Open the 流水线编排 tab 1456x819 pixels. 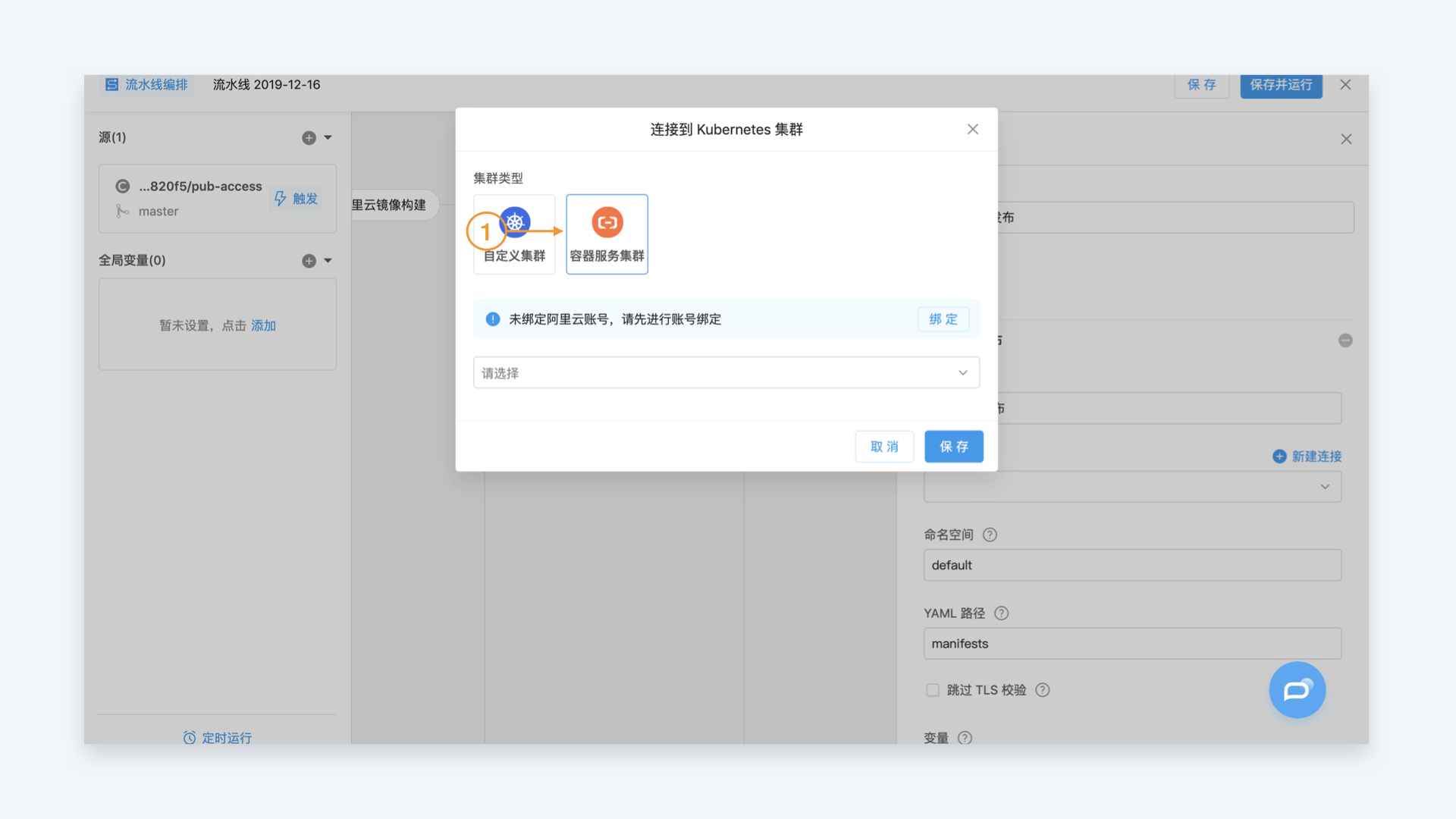click(x=146, y=85)
